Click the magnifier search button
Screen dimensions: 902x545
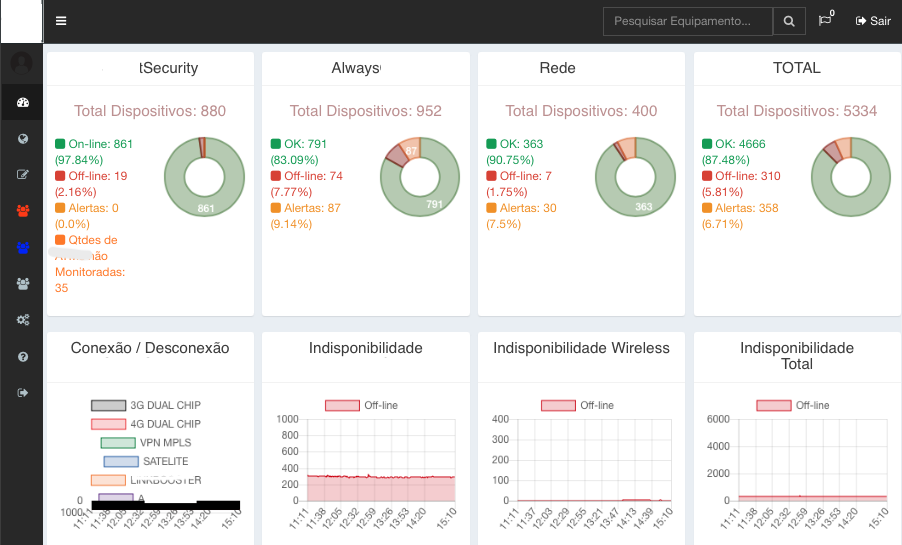click(x=789, y=21)
